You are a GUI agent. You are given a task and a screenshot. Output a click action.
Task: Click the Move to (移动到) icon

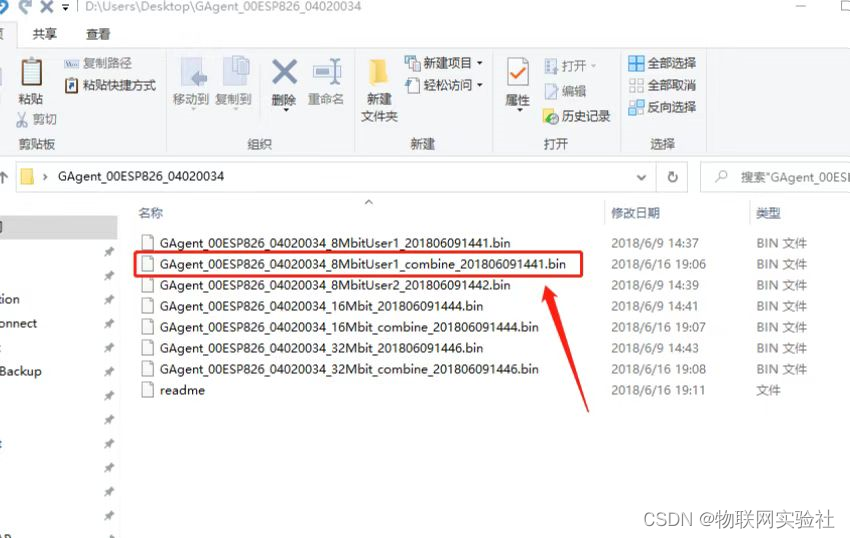point(193,72)
